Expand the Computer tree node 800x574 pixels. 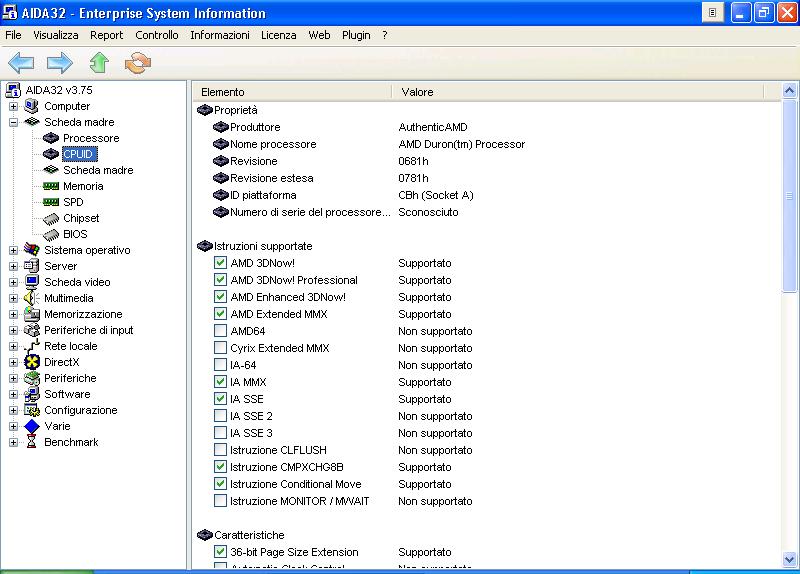tap(13, 106)
